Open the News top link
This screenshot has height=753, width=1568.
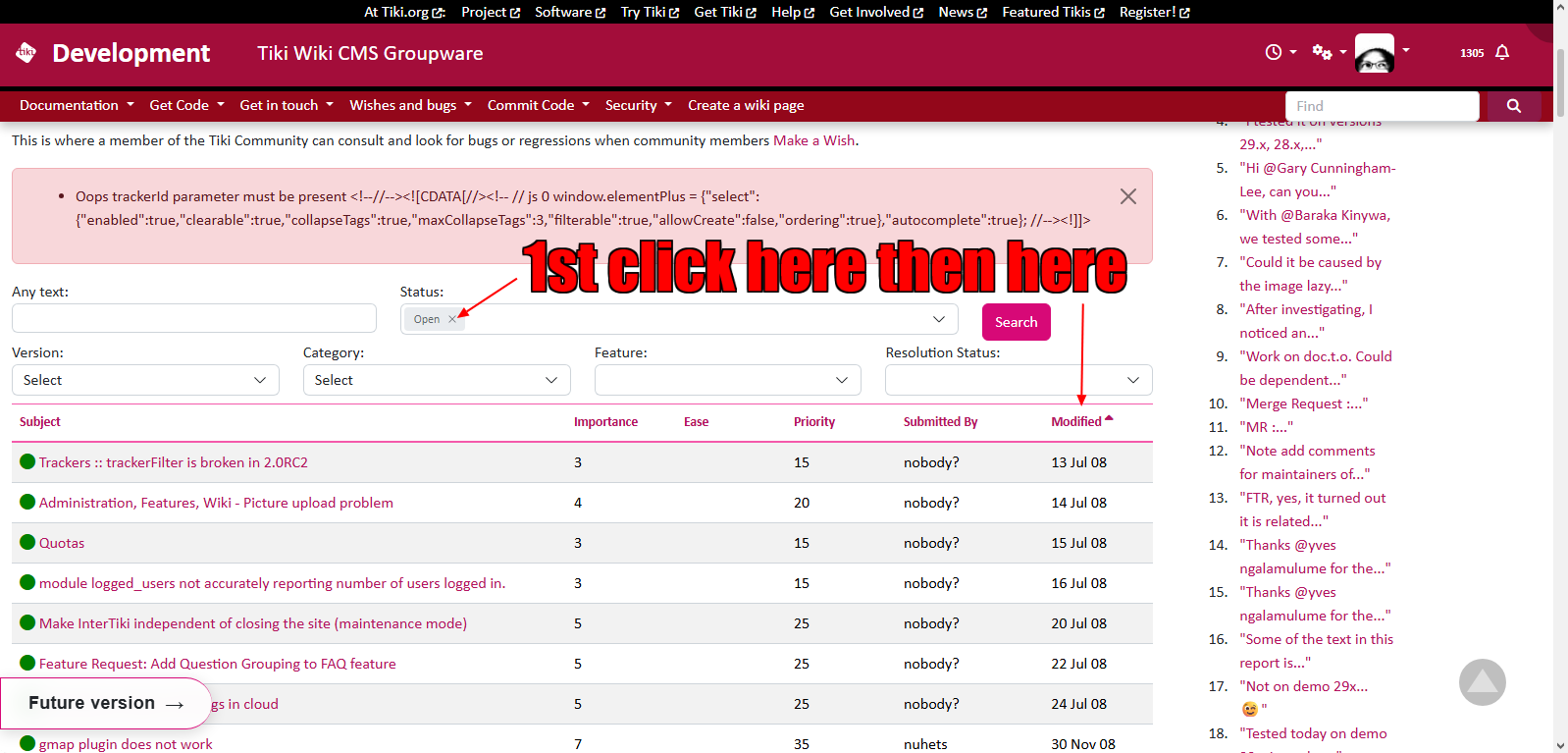(963, 12)
